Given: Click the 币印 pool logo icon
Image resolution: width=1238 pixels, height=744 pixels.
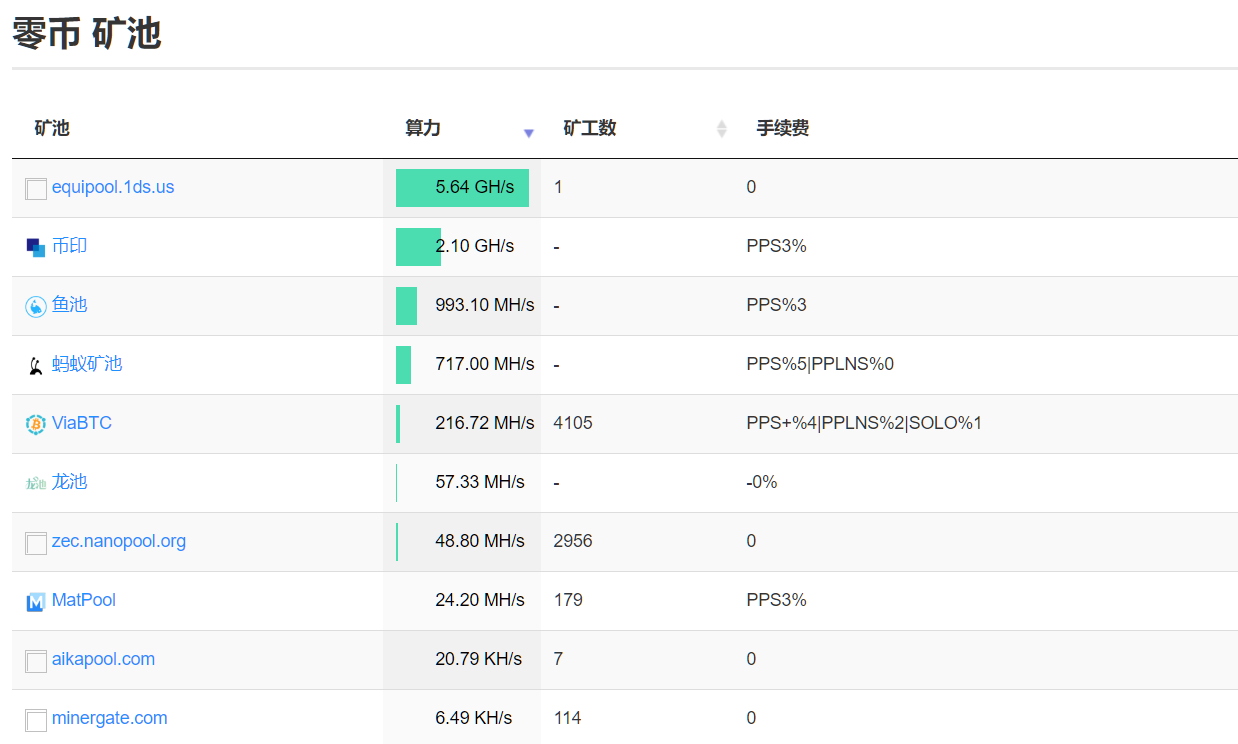Looking at the screenshot, I should [36, 247].
